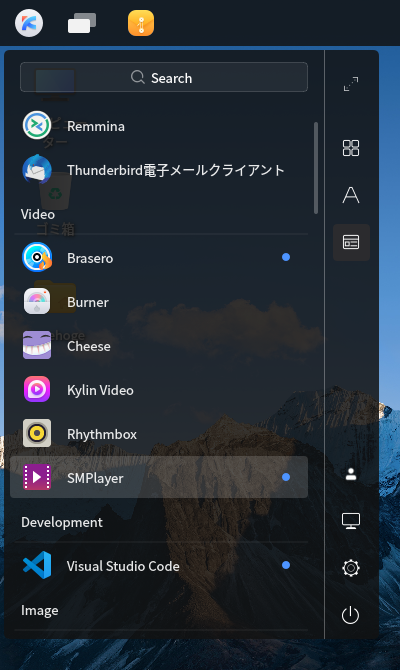Click the Visual Studio Code icon

click(37, 565)
